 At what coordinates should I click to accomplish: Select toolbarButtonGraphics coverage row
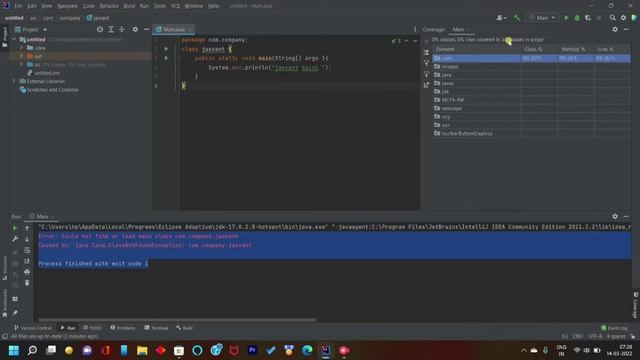point(531,133)
